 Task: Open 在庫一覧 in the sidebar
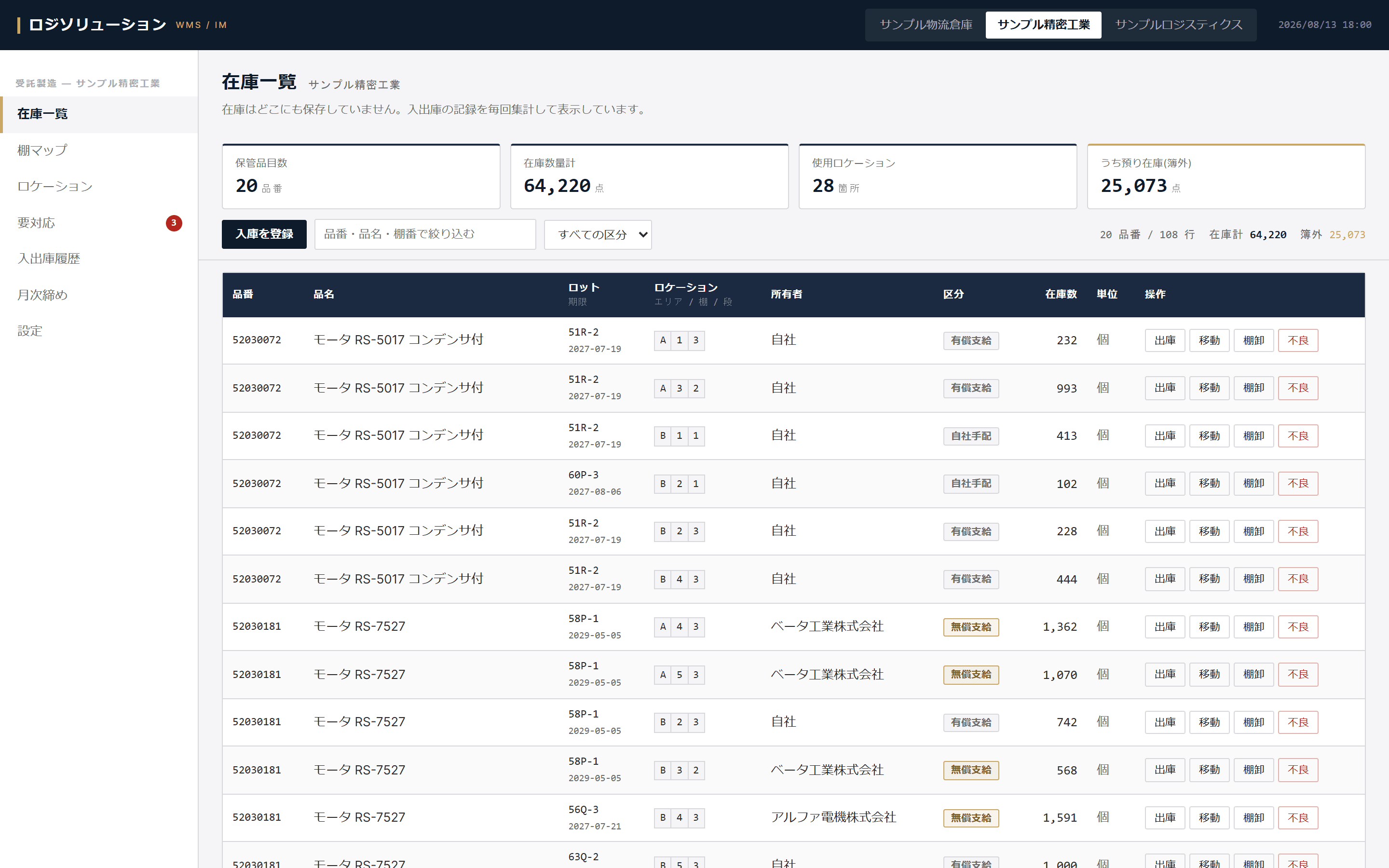[x=99, y=114]
